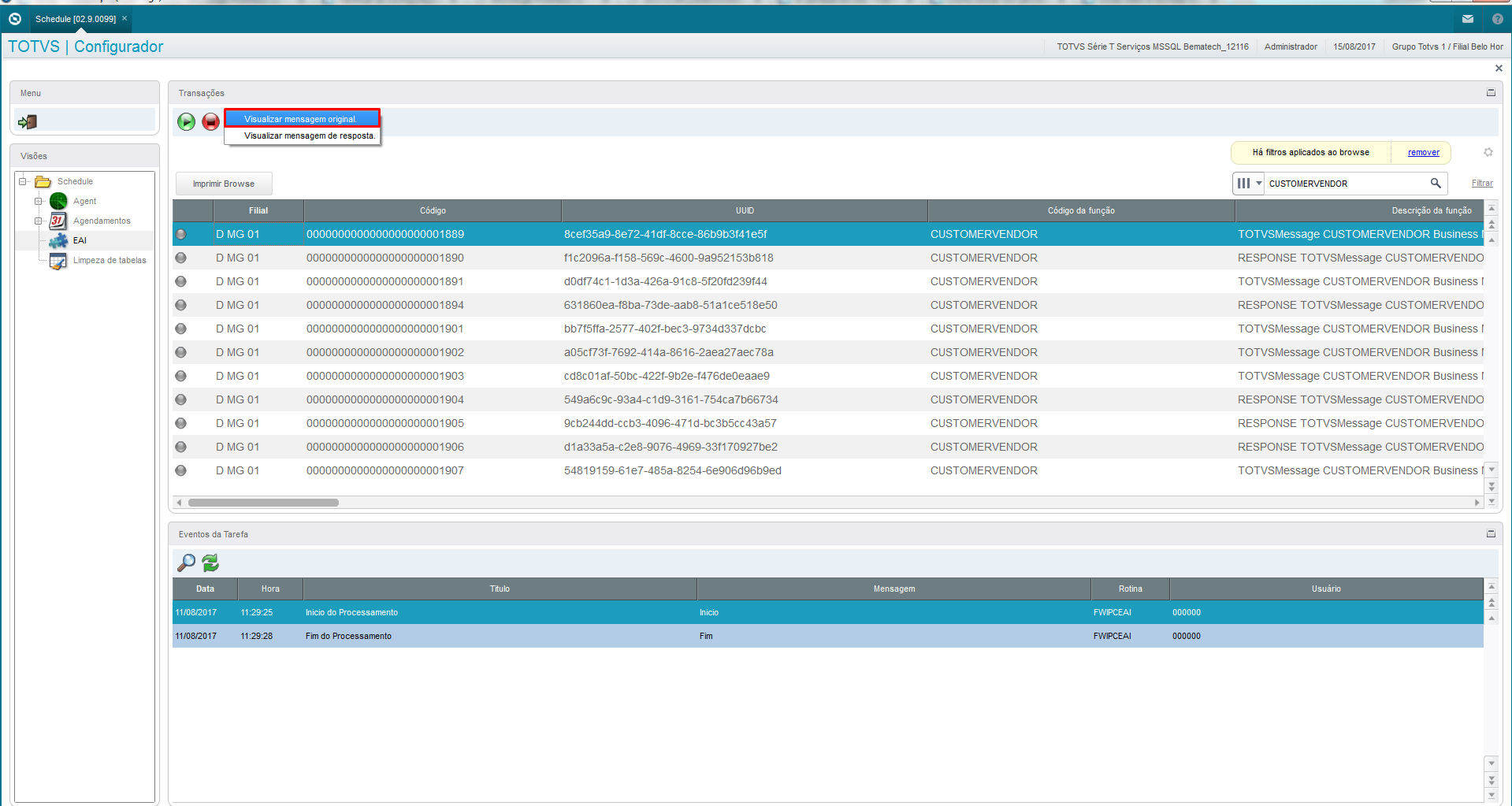Viewport: 1512px width, 806px height.
Task: Click the EAI gears icon
Action: pyautogui.click(x=58, y=240)
